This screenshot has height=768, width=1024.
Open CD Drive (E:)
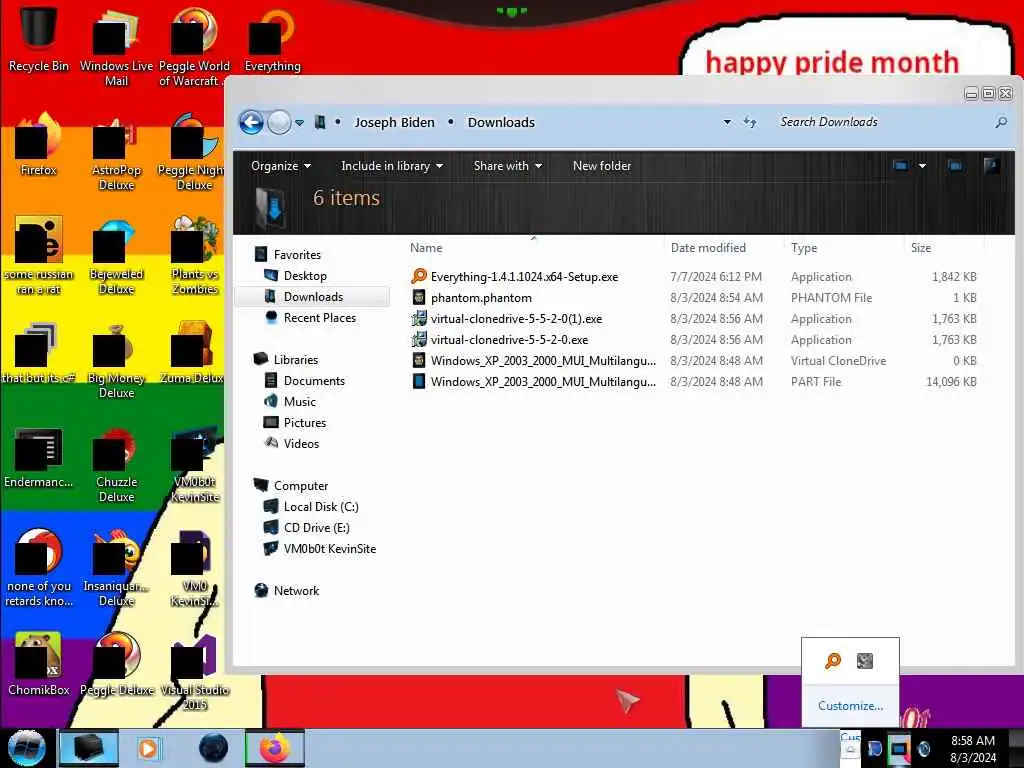click(x=316, y=527)
